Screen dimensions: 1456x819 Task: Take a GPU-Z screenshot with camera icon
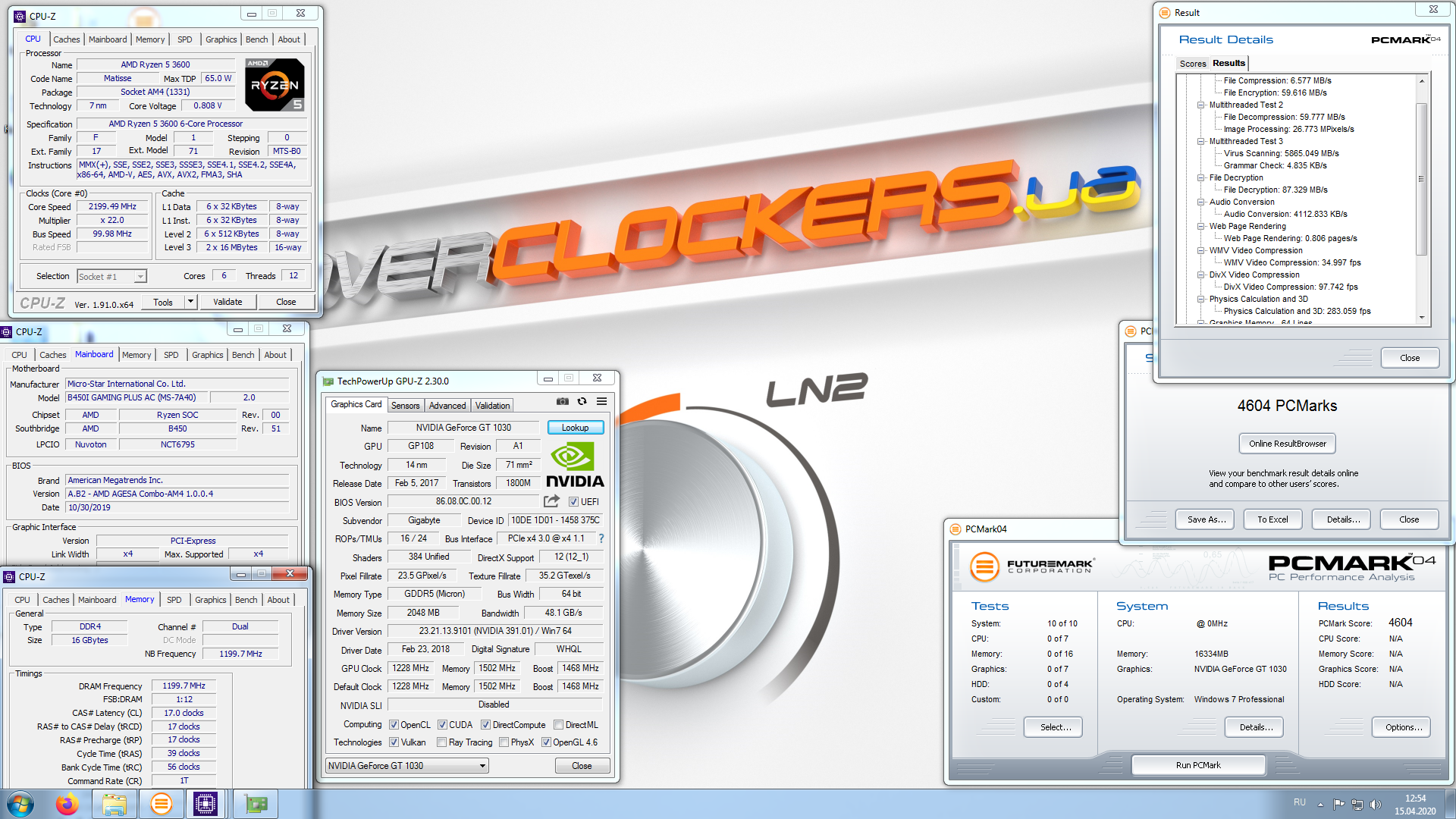pyautogui.click(x=562, y=402)
